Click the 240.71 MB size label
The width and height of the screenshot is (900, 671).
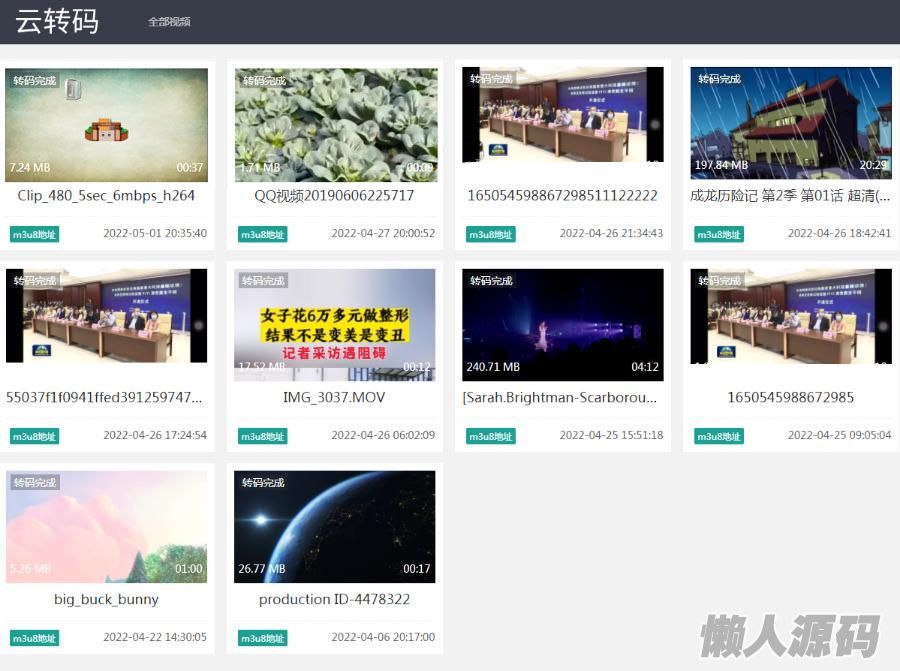point(493,367)
